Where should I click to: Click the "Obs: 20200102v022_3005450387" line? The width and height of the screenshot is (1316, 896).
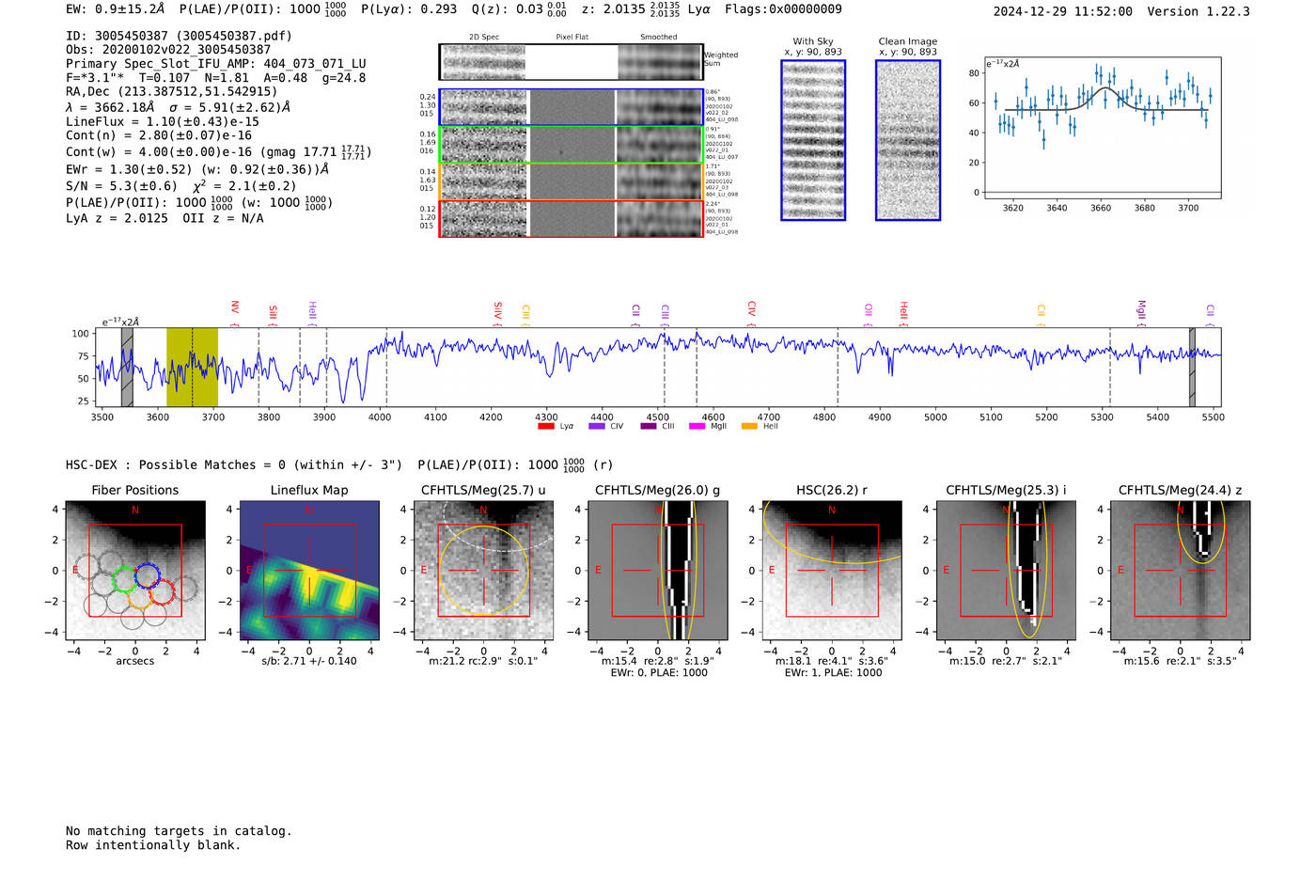pos(168,50)
